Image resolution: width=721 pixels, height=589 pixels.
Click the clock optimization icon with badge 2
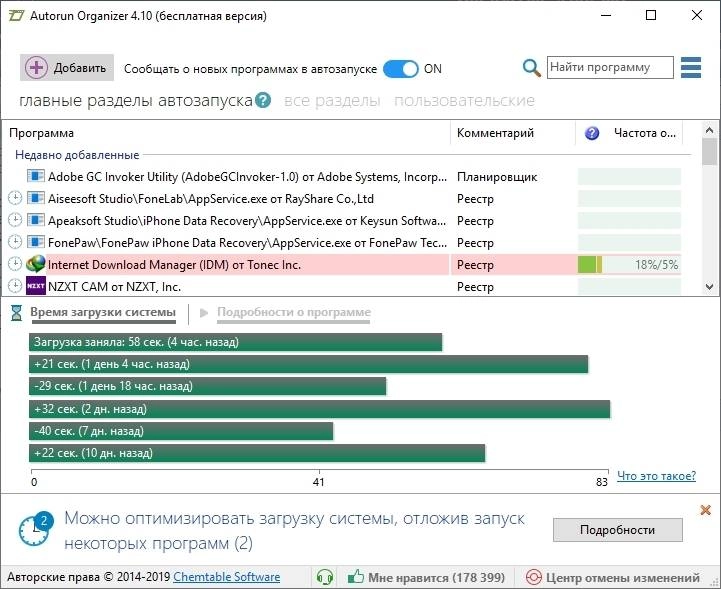pyautogui.click(x=36, y=528)
